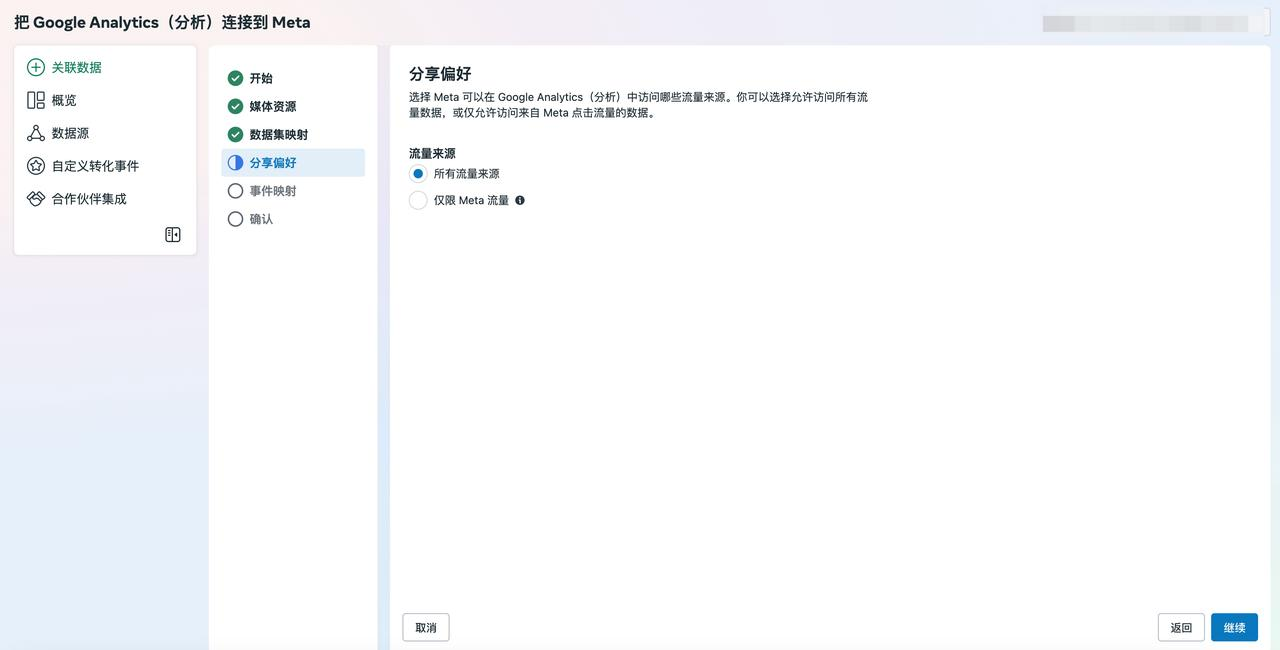Click the info icon beside 仅限 Meta 流量
This screenshot has height=650, width=1280.
520,201
